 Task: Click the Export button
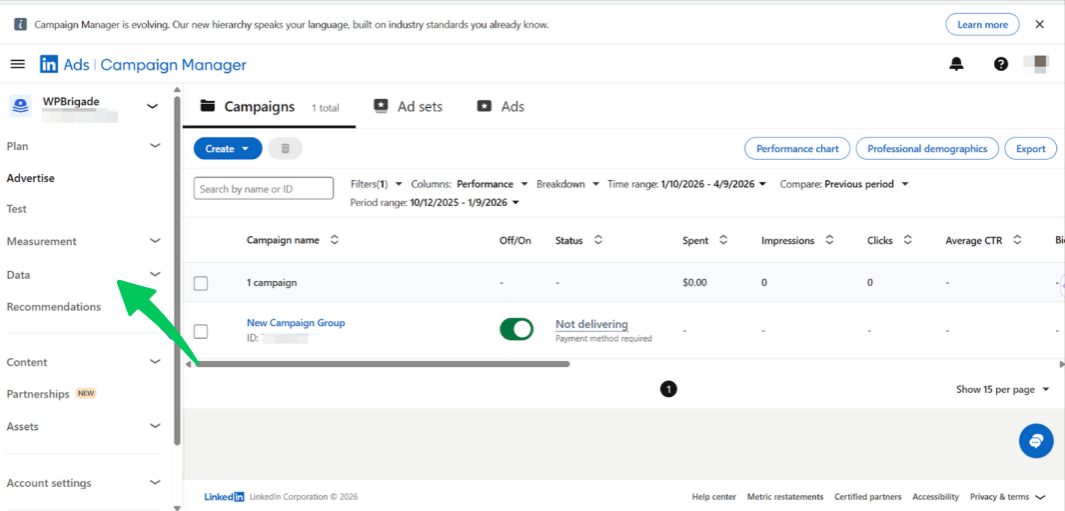(1030, 148)
